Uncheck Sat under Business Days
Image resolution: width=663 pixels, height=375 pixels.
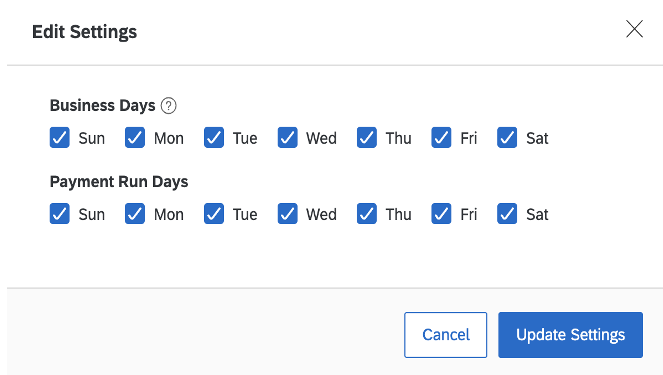(x=507, y=138)
